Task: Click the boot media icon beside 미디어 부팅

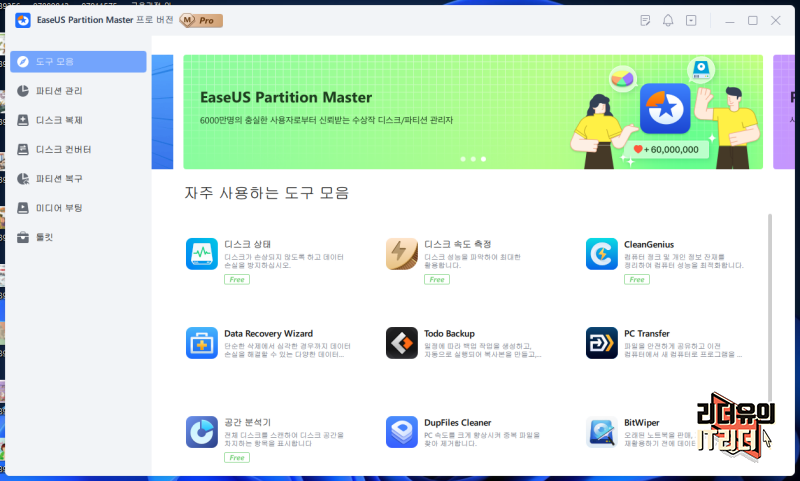Action: pos(23,208)
